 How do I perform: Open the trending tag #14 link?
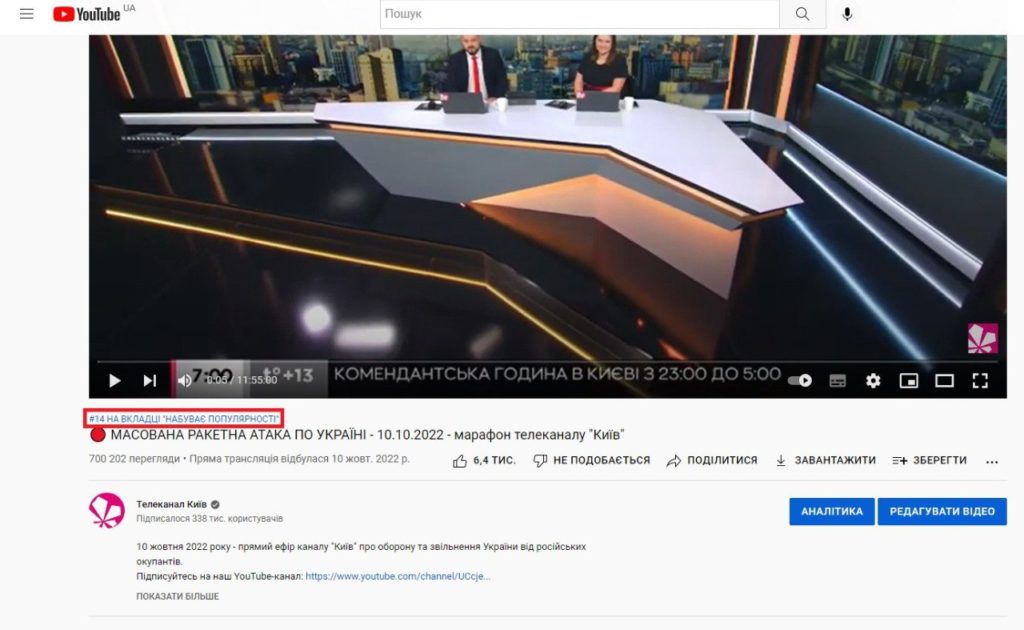pyautogui.click(x=184, y=418)
